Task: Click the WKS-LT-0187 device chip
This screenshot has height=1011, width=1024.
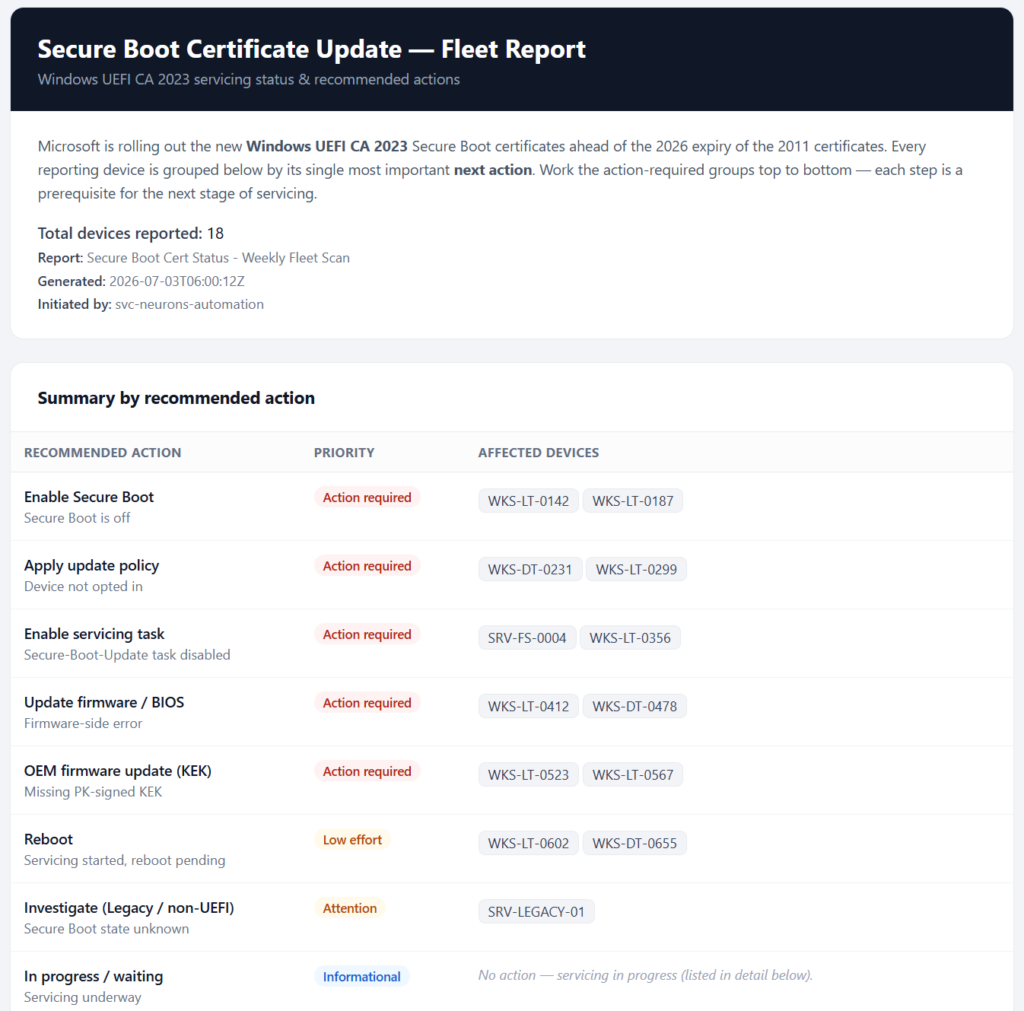Action: pyautogui.click(x=632, y=501)
